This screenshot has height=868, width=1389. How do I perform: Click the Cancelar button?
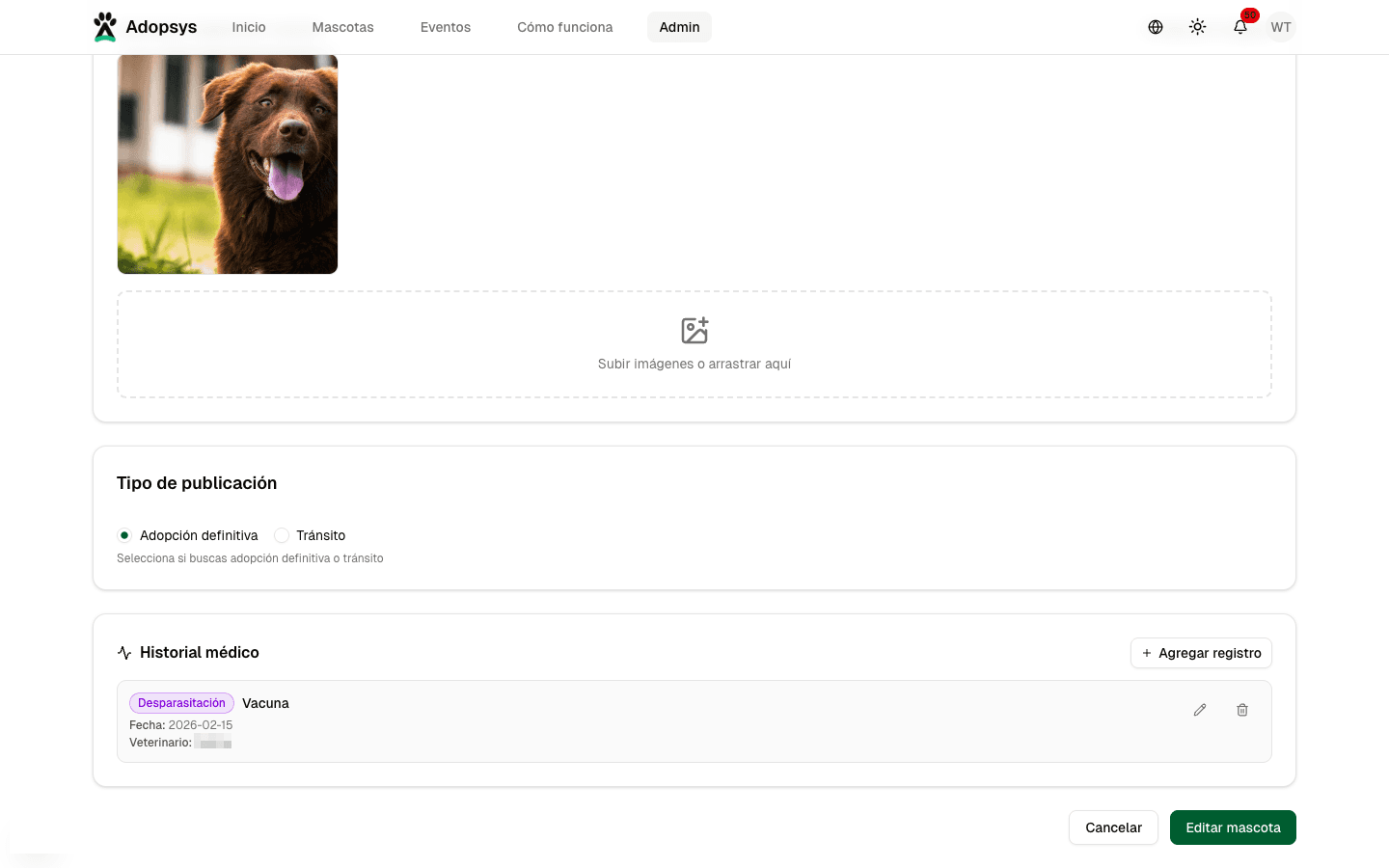coord(1113,827)
